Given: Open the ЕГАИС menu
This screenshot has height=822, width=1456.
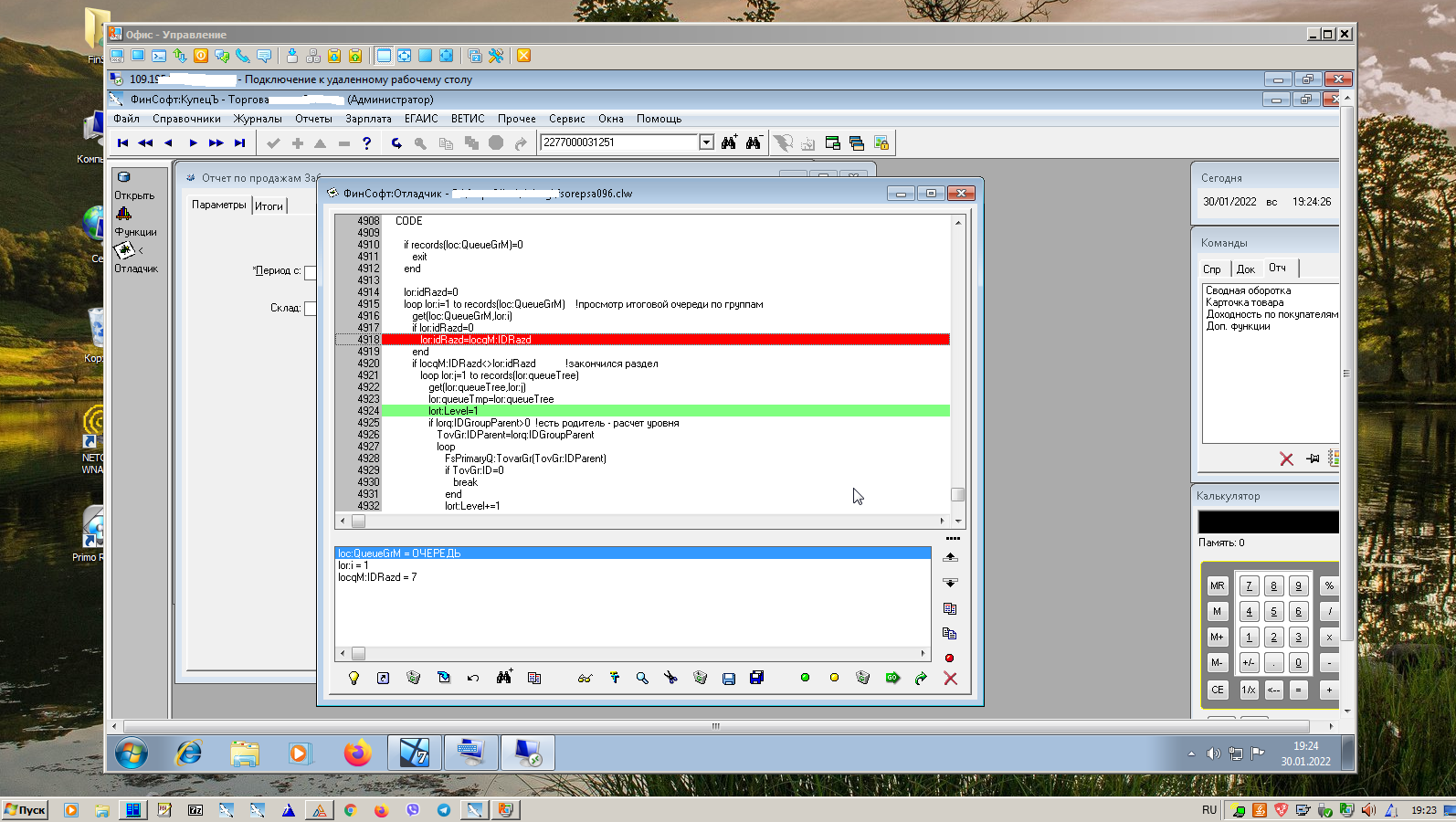Looking at the screenshot, I should click(420, 119).
